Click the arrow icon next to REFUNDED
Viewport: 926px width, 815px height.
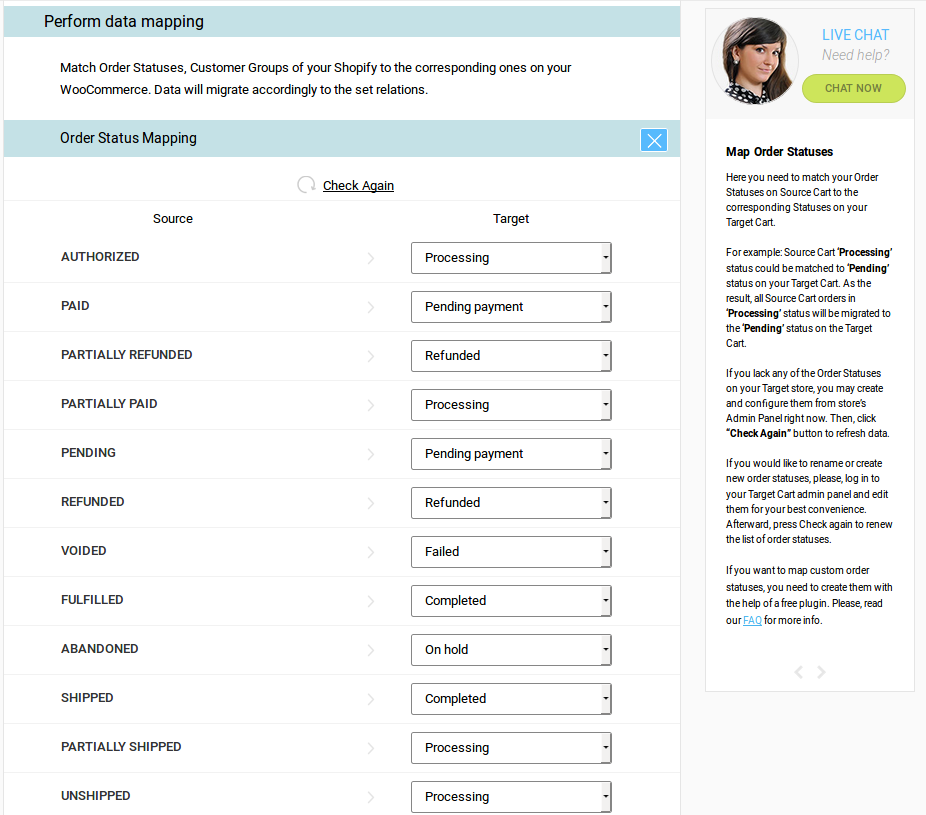point(371,503)
